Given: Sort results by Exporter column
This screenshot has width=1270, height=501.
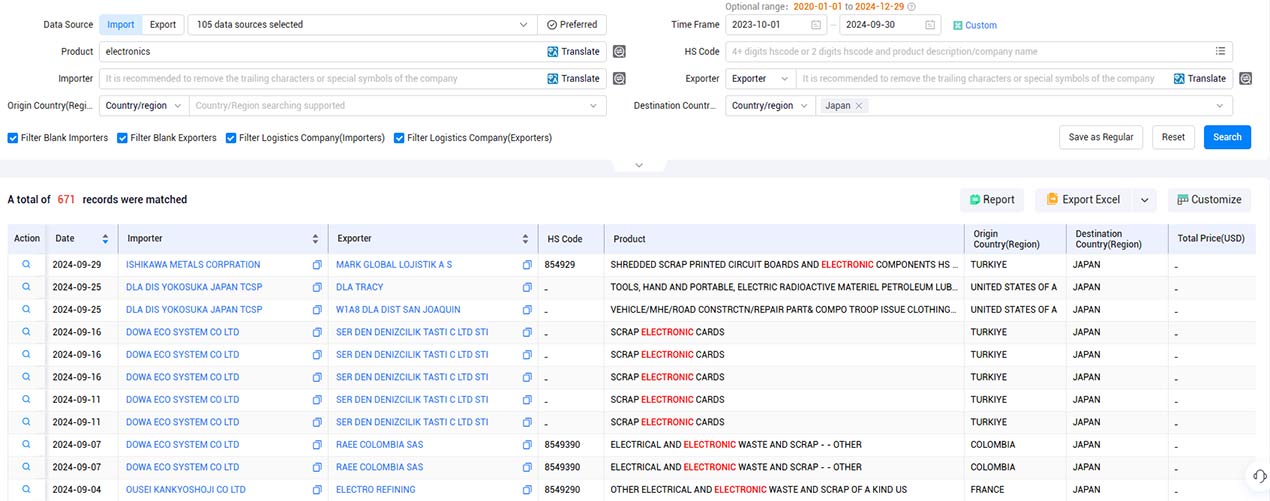Looking at the screenshot, I should point(526,239).
